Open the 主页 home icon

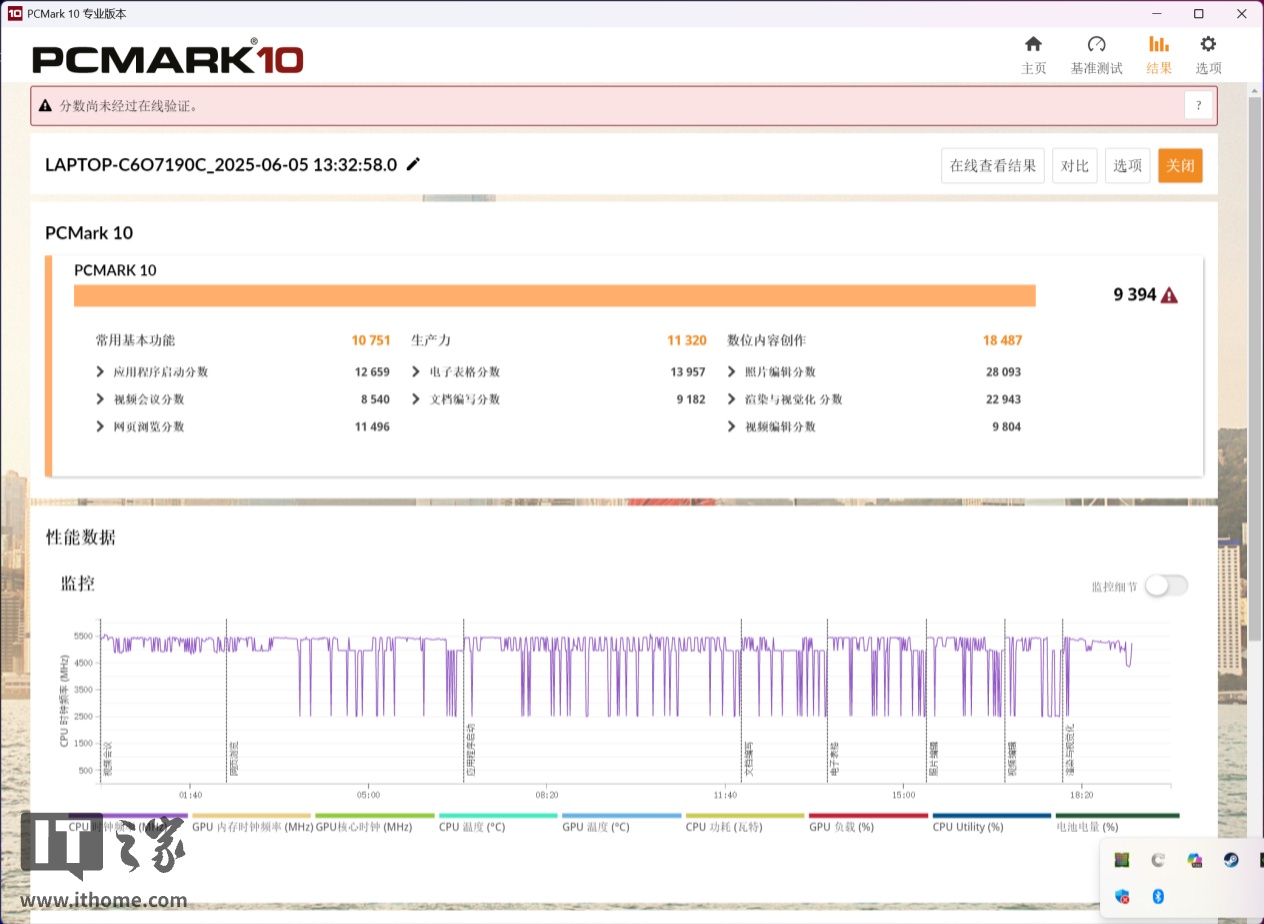click(1033, 45)
